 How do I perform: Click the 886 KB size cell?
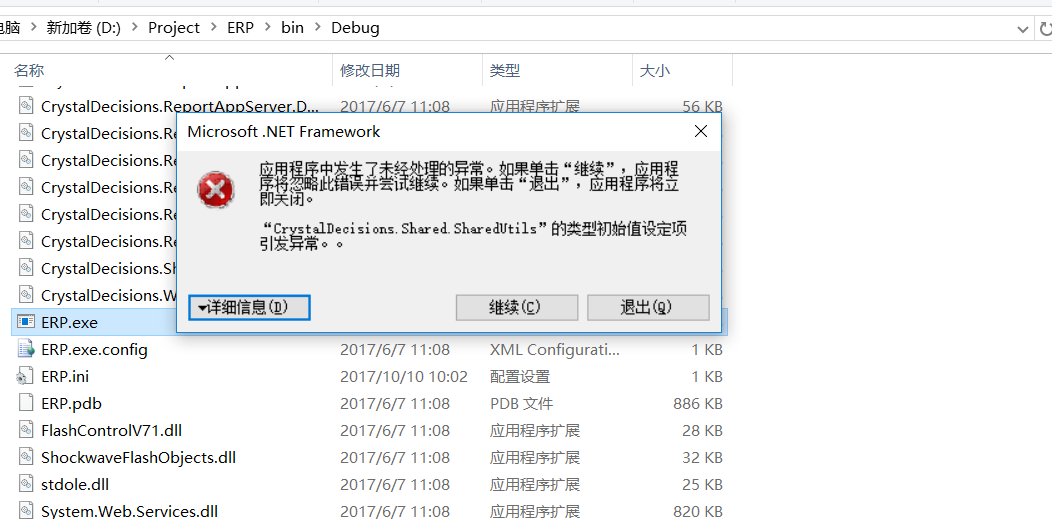[698, 404]
